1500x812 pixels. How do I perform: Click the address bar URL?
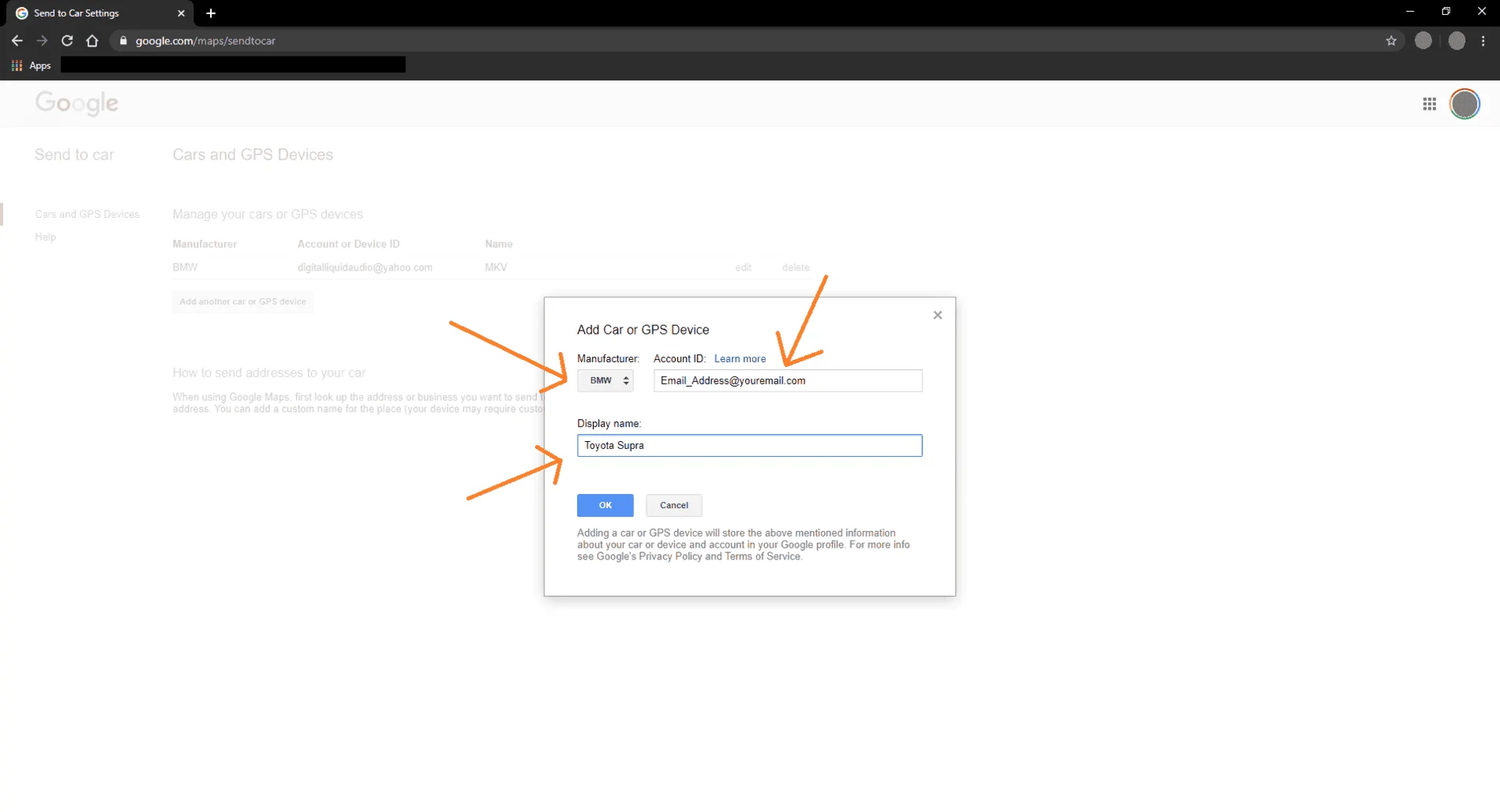[x=205, y=40]
